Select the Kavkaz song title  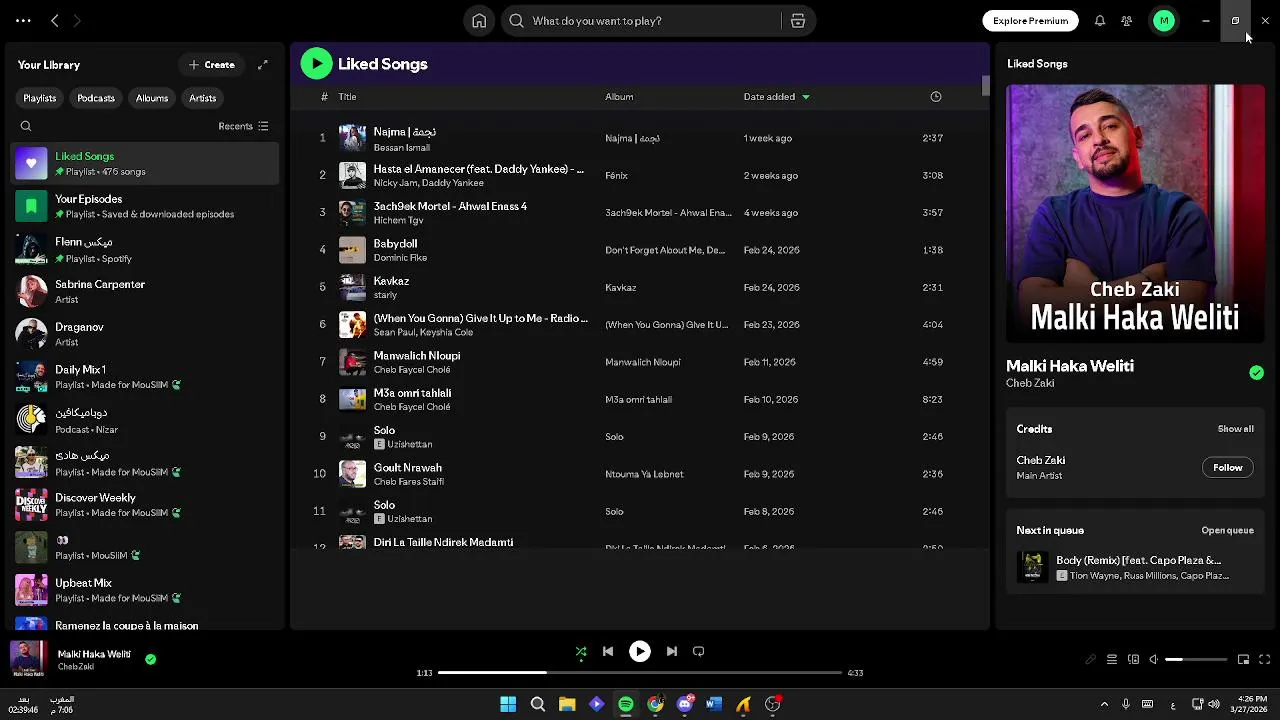click(391, 281)
